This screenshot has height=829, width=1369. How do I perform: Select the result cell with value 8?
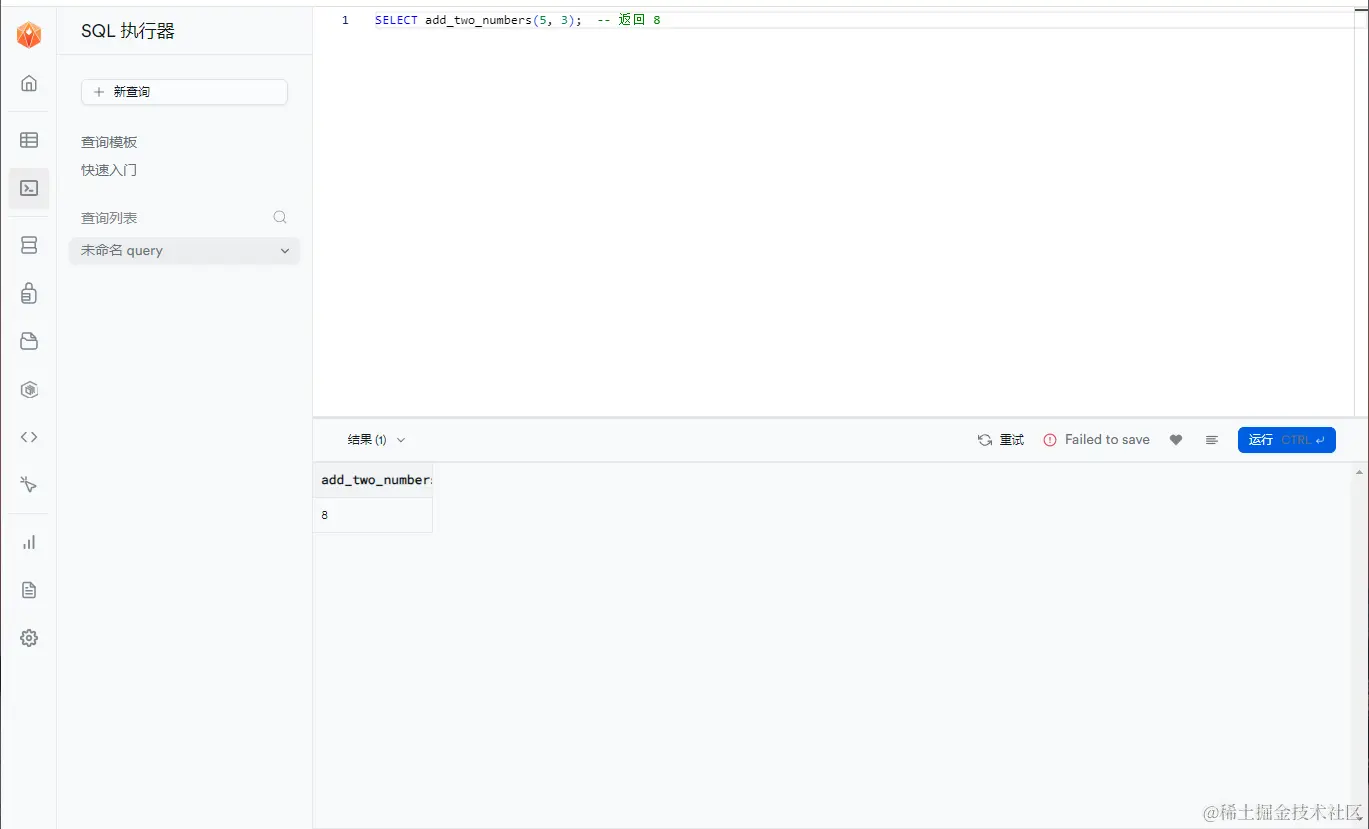click(373, 515)
